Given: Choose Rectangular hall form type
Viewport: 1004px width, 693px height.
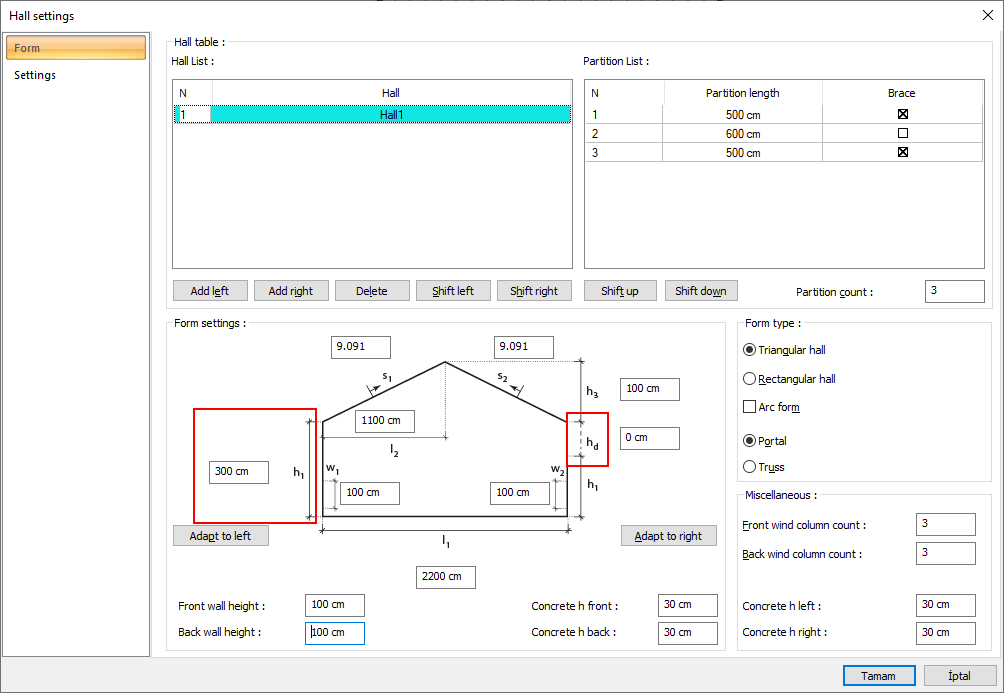Looking at the screenshot, I should click(x=750, y=379).
